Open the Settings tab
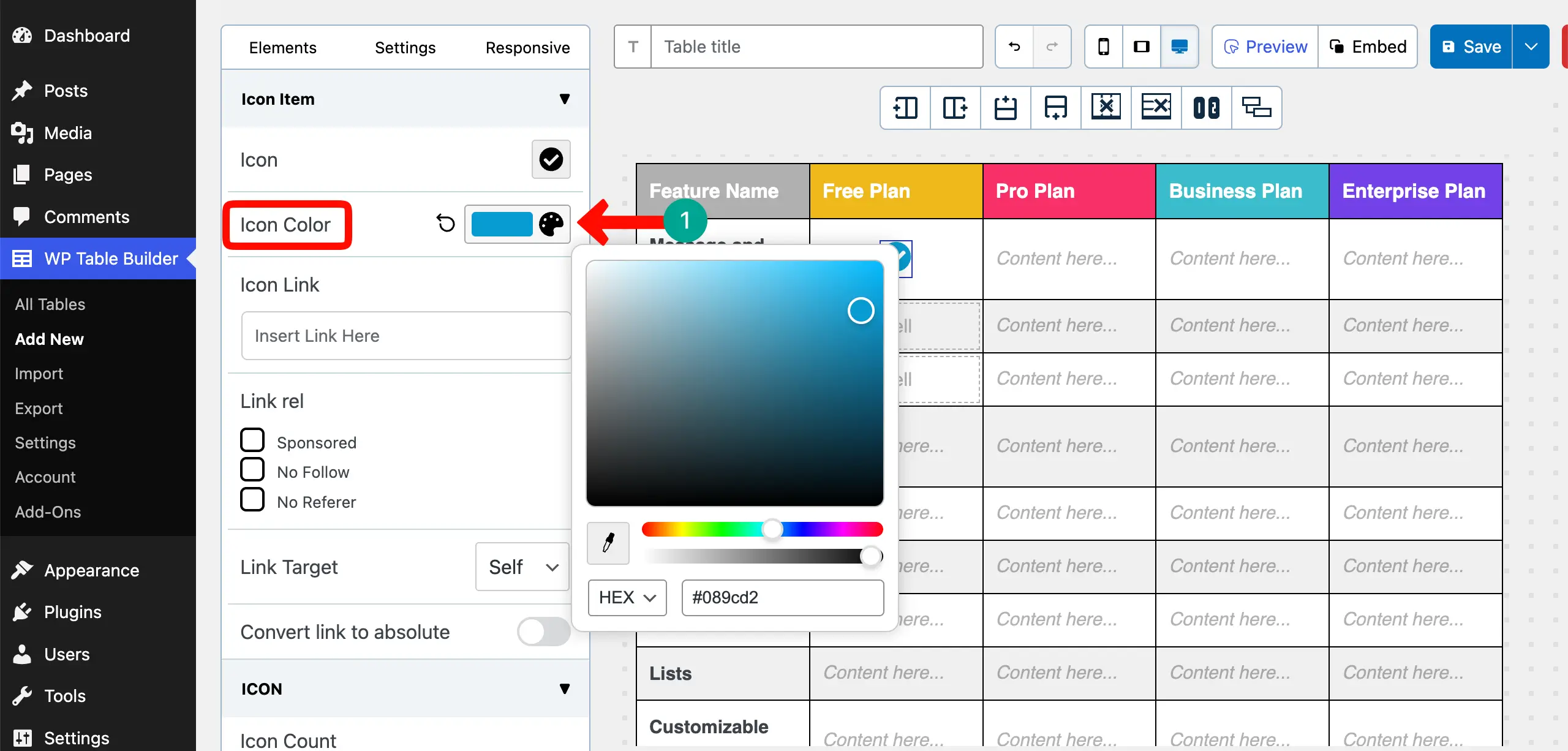 tap(404, 47)
